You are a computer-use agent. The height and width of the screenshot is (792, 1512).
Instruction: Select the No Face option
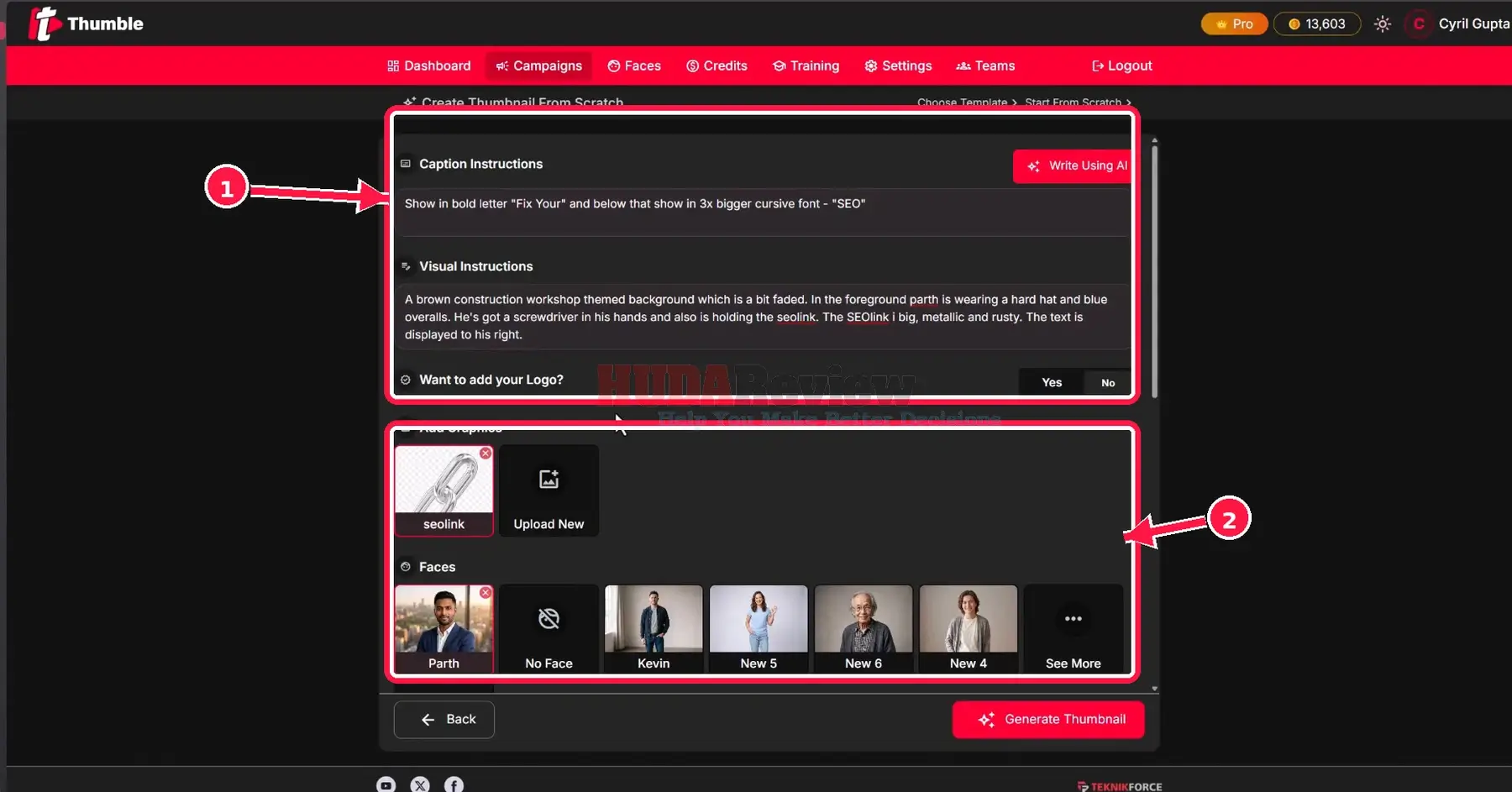coord(549,628)
